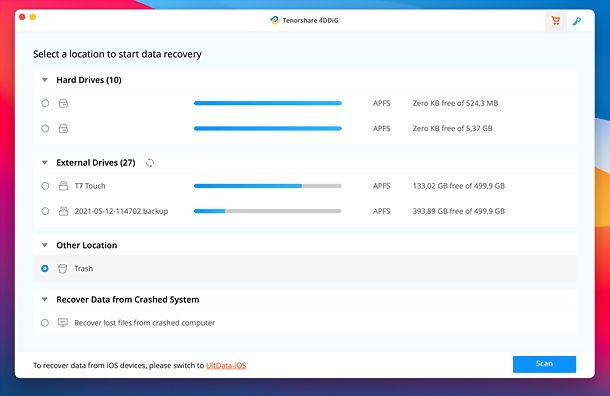The image size is (610, 396).
Task: Click the External Drives (27) heading
Action: coord(96,163)
